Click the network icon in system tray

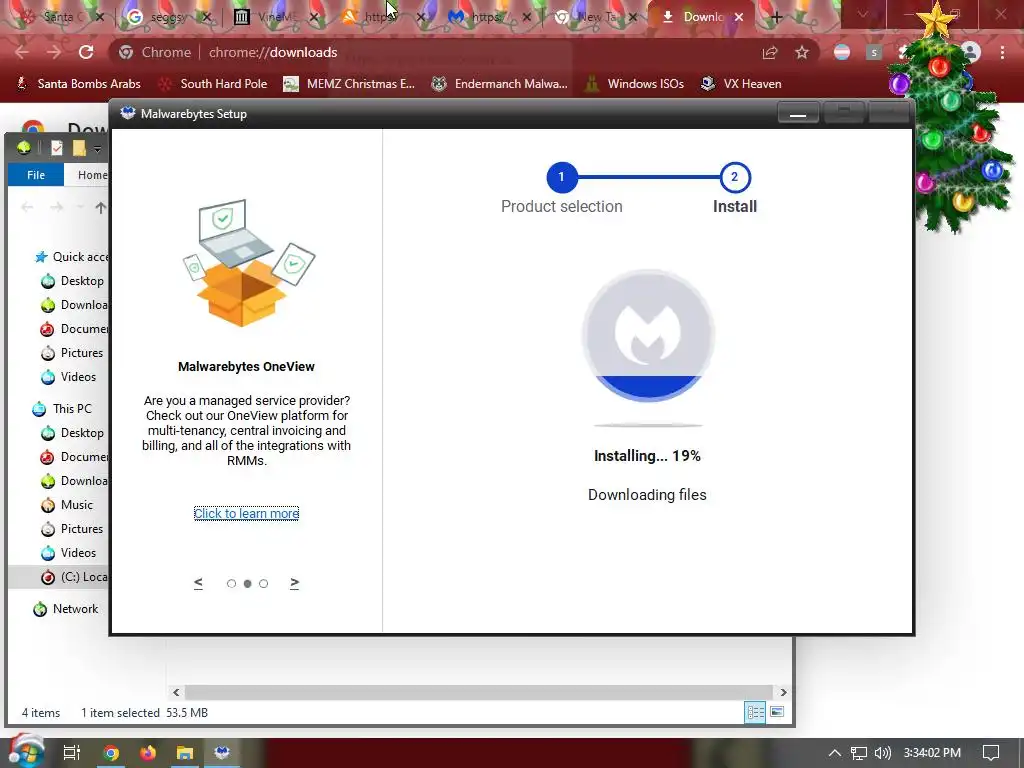click(859, 753)
